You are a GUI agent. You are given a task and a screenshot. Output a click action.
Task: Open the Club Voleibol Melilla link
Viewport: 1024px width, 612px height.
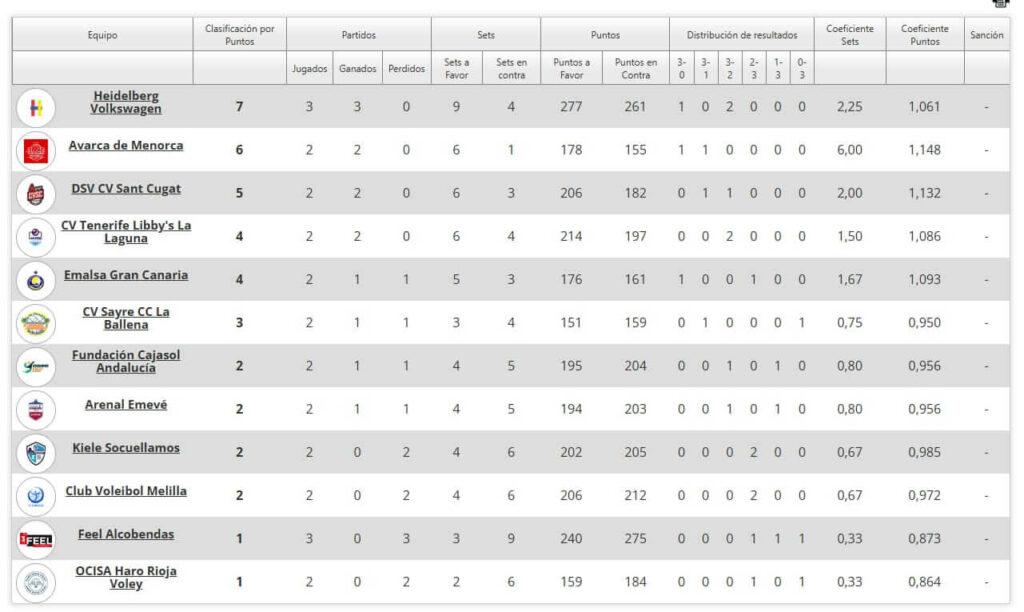[x=126, y=491]
